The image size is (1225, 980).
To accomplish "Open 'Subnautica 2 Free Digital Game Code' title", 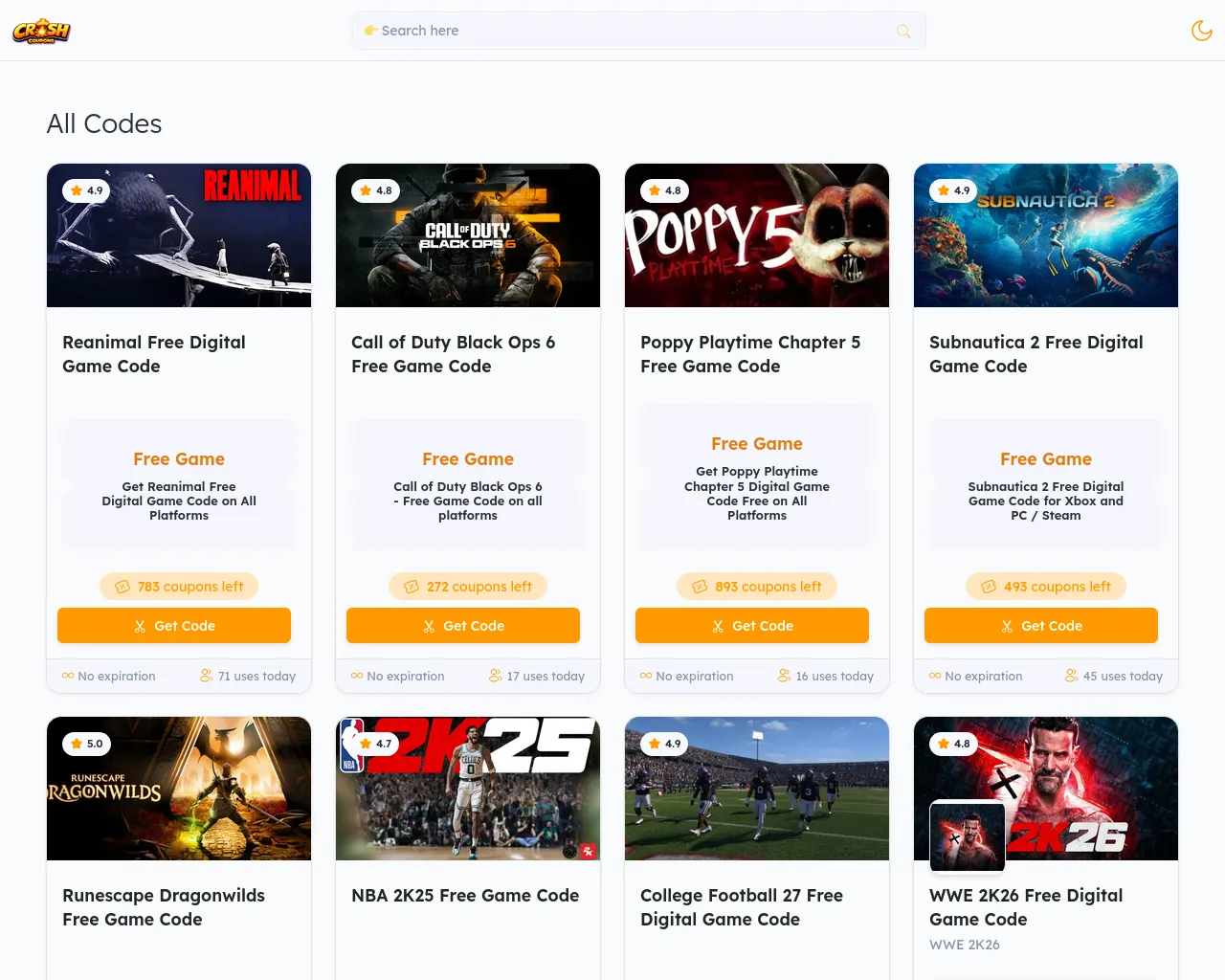I will click(1036, 354).
